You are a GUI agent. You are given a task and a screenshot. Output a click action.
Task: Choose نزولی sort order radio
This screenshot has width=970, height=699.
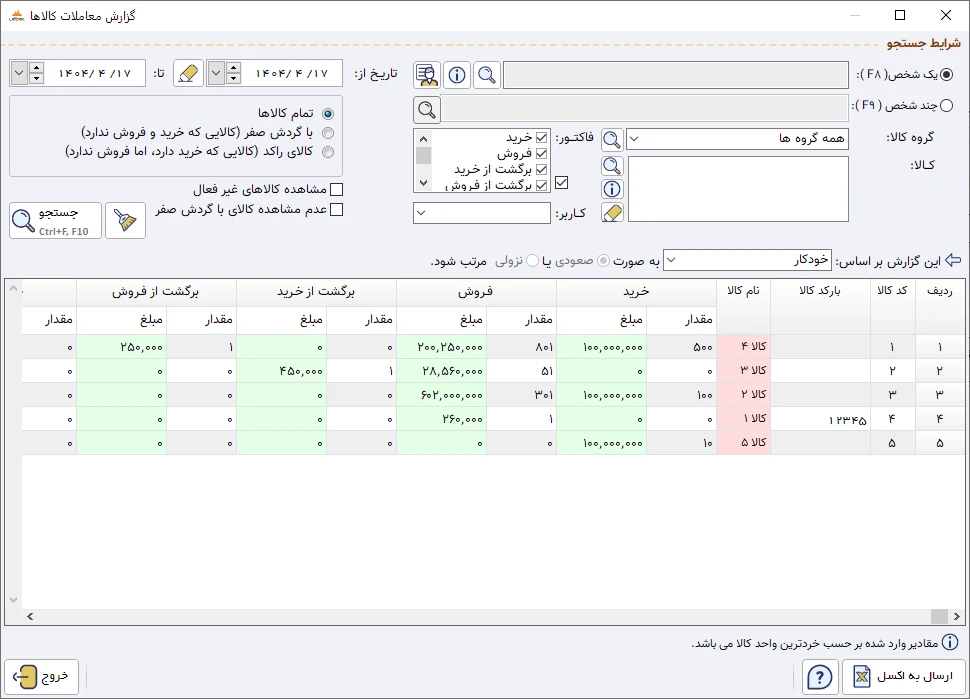click(532, 261)
